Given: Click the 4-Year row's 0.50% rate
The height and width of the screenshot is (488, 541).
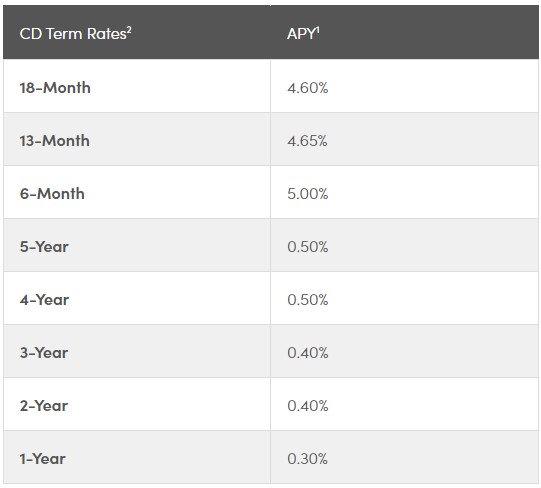Looking at the screenshot, I should (x=308, y=300).
